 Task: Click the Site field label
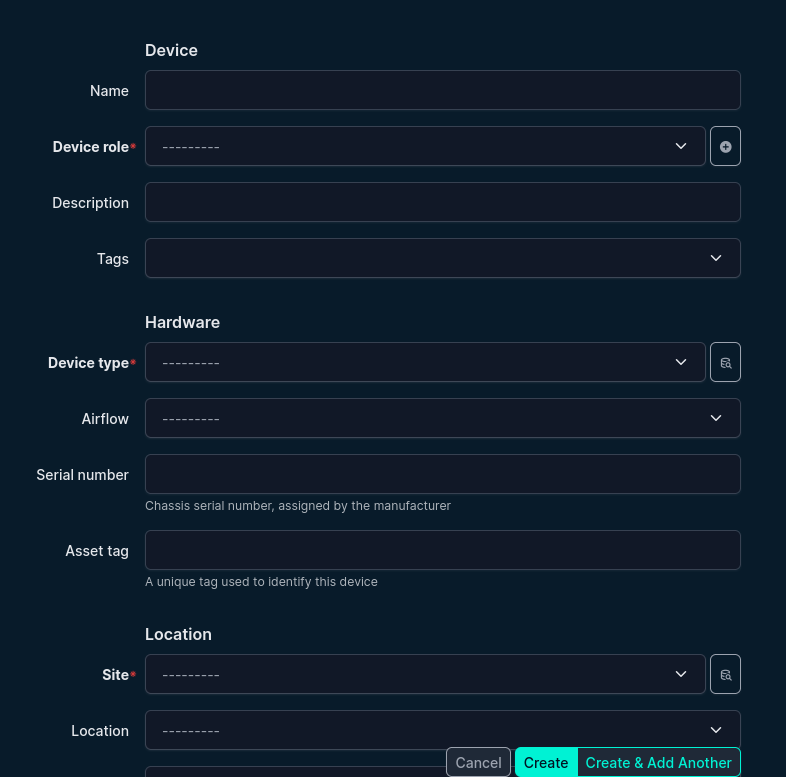(x=115, y=674)
